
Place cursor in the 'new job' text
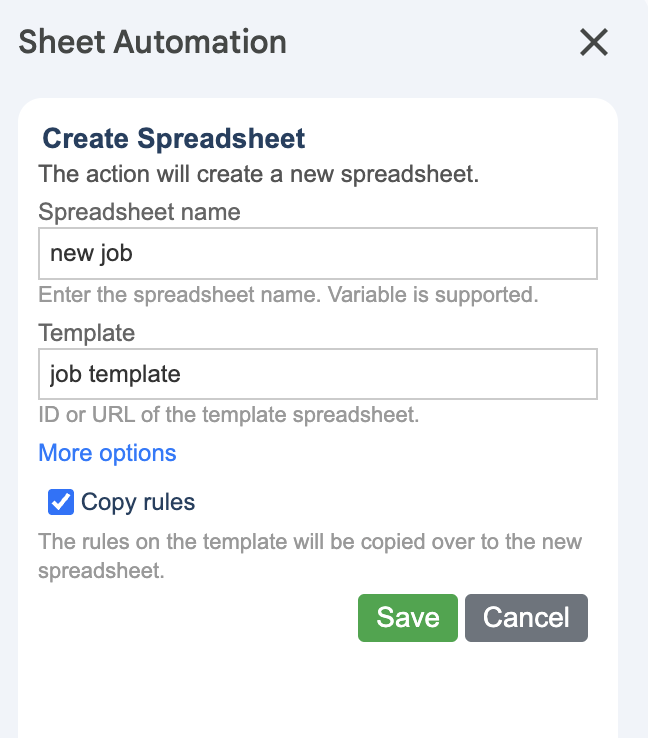pyautogui.click(x=91, y=254)
